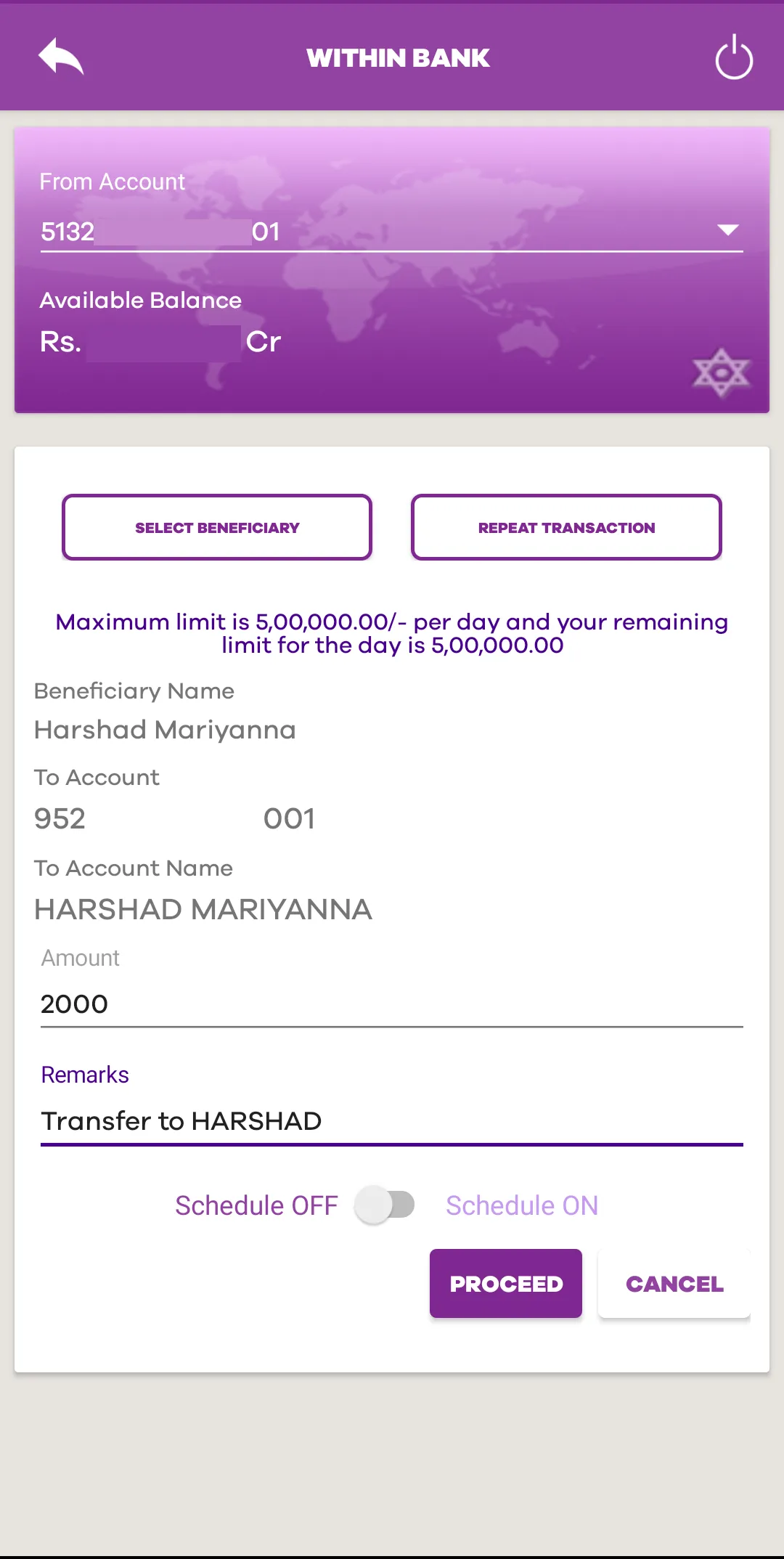Screen dimensions: 784x1559
Task: Edit the Remarks text field
Action: pos(392,1120)
